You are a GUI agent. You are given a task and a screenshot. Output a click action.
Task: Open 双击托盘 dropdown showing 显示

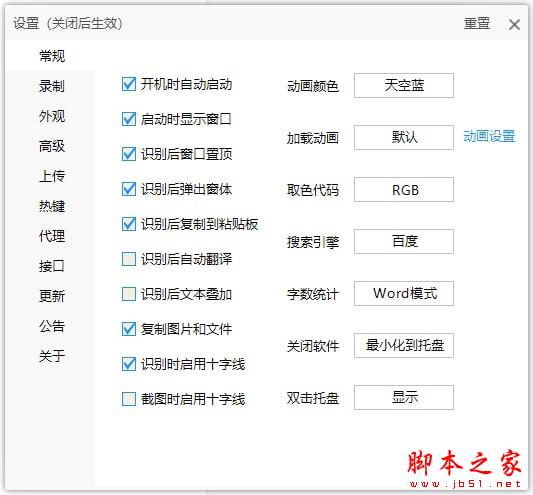coord(404,397)
